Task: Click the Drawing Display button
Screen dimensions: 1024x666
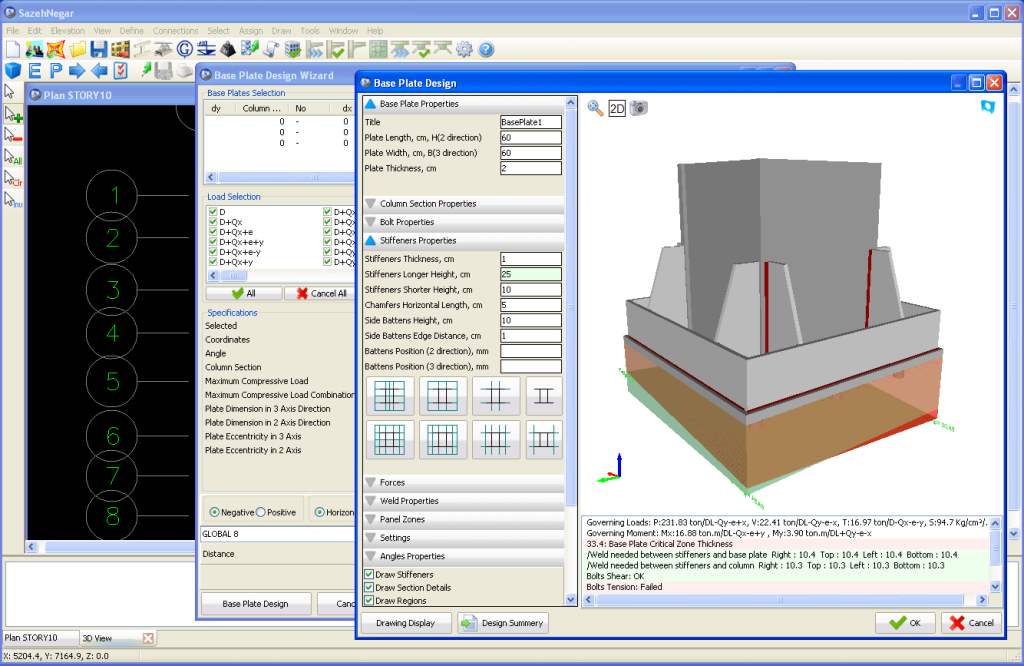Action: click(405, 623)
